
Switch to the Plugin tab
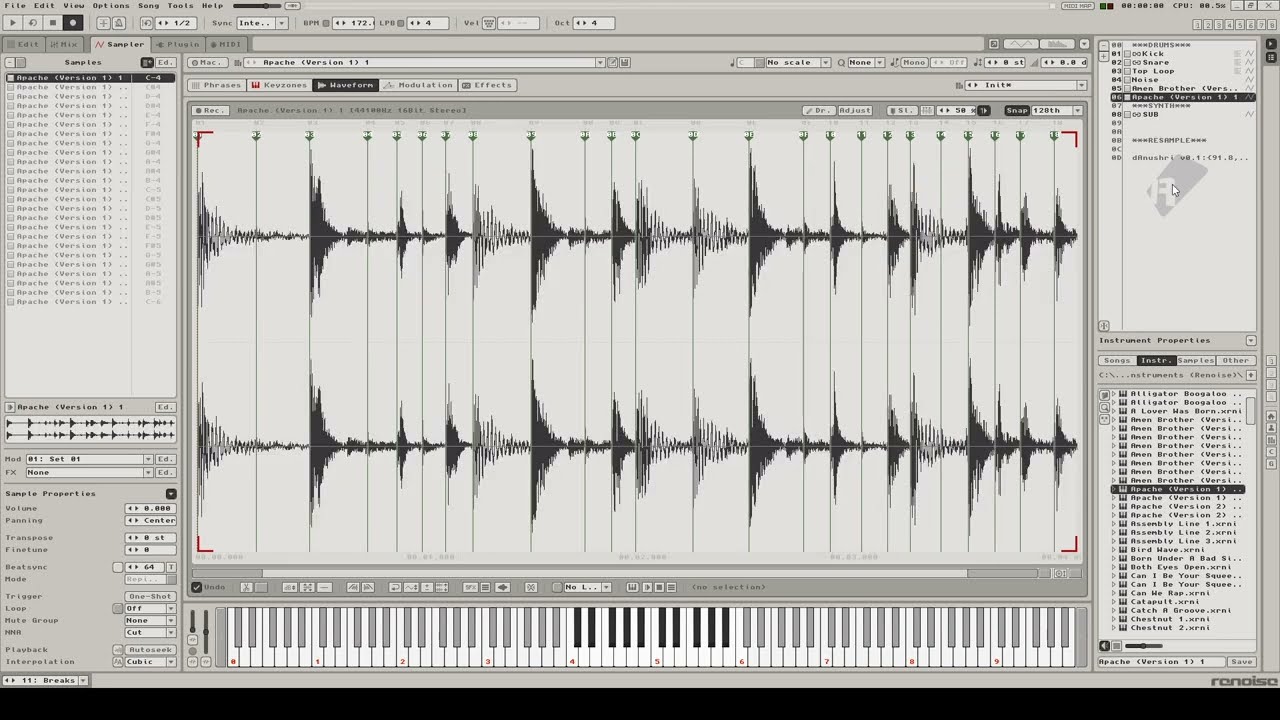[x=177, y=44]
